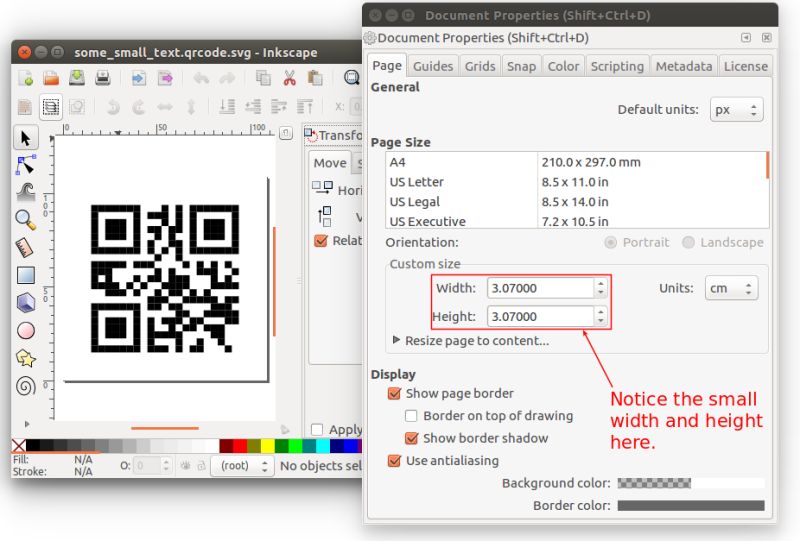Switch to the Grids tab
The height and width of the screenshot is (541, 800).
(x=480, y=66)
